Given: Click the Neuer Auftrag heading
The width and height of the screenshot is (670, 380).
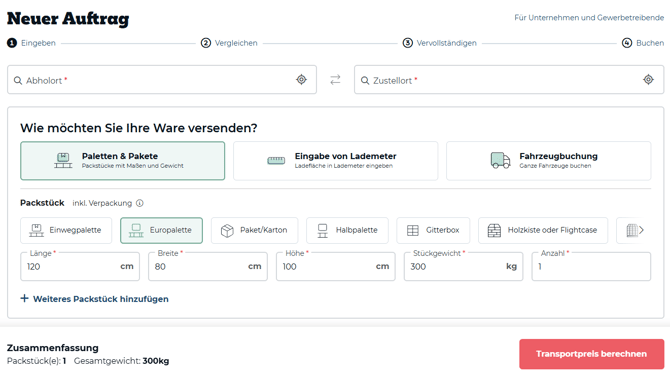Looking at the screenshot, I should click(x=68, y=19).
